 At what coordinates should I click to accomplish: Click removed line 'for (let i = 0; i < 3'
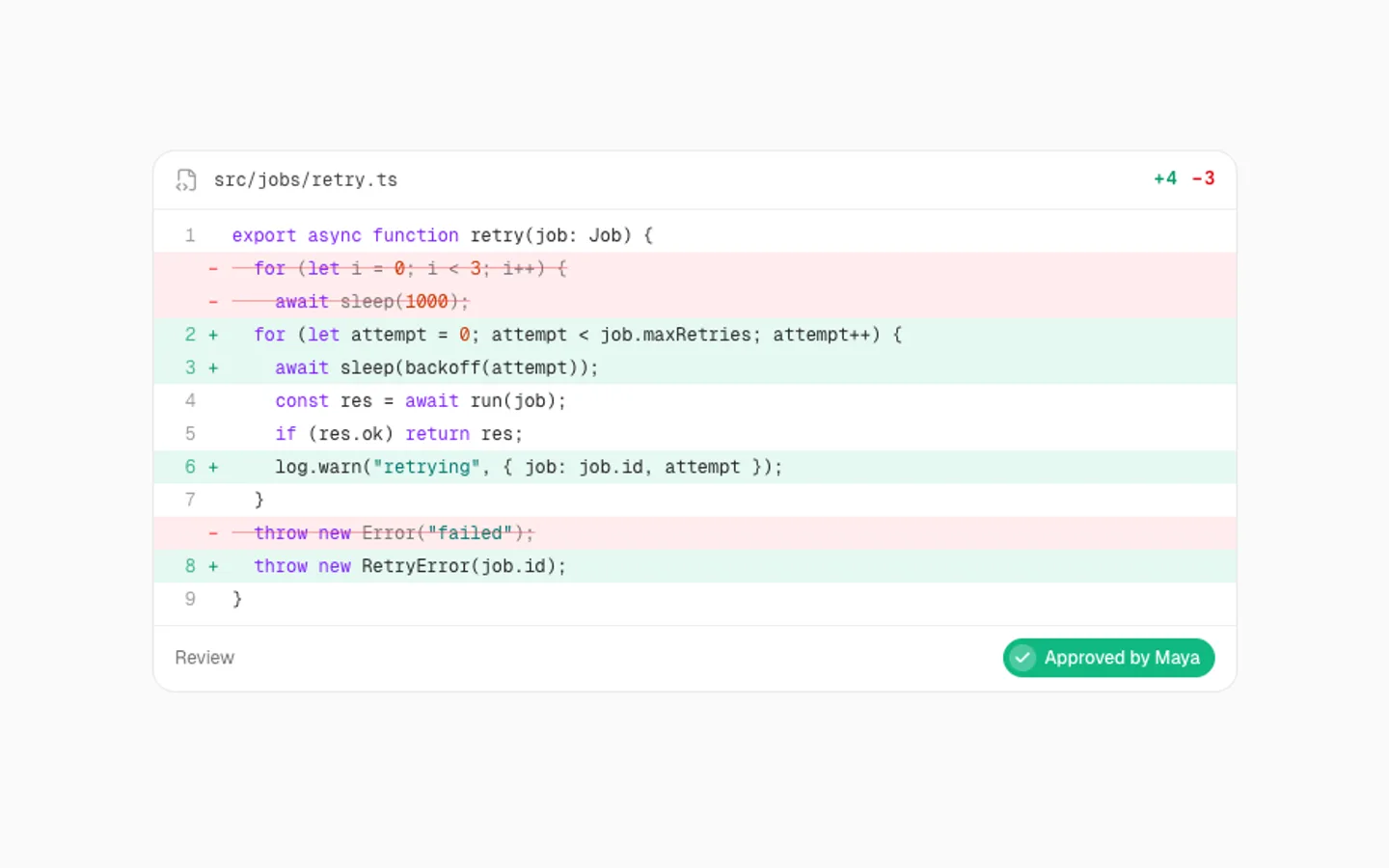(694, 268)
